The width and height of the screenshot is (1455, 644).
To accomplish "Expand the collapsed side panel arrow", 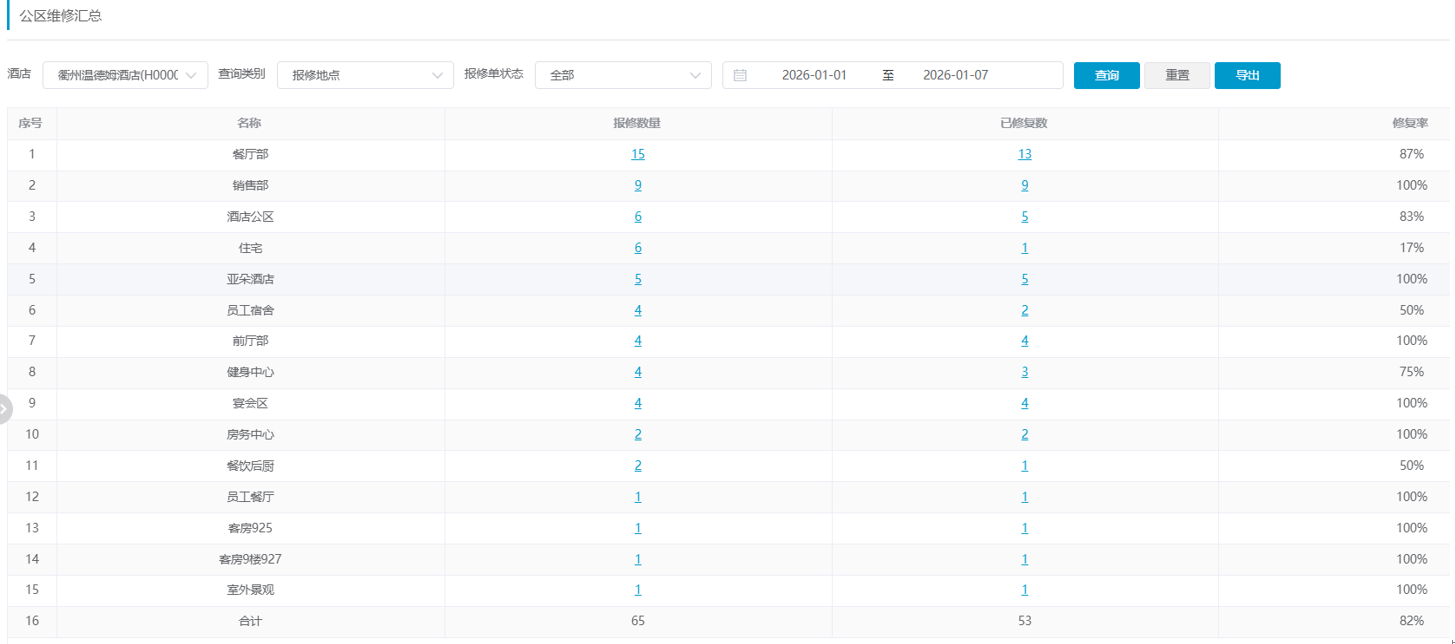I will tap(4, 409).
